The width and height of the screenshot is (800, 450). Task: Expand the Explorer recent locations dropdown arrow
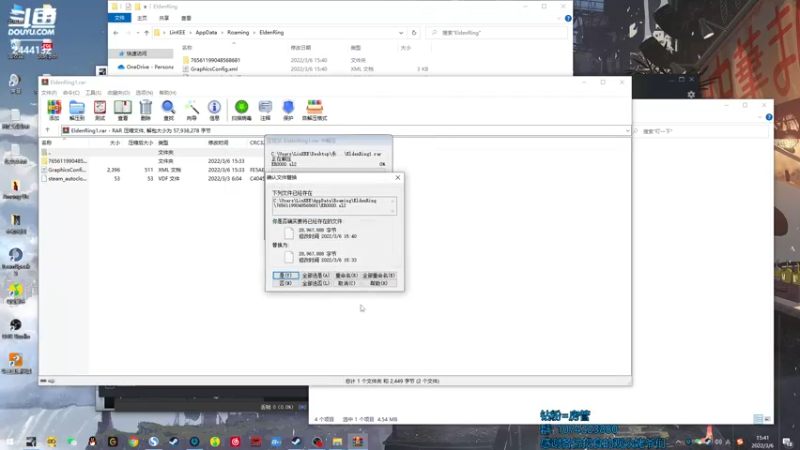(137, 33)
